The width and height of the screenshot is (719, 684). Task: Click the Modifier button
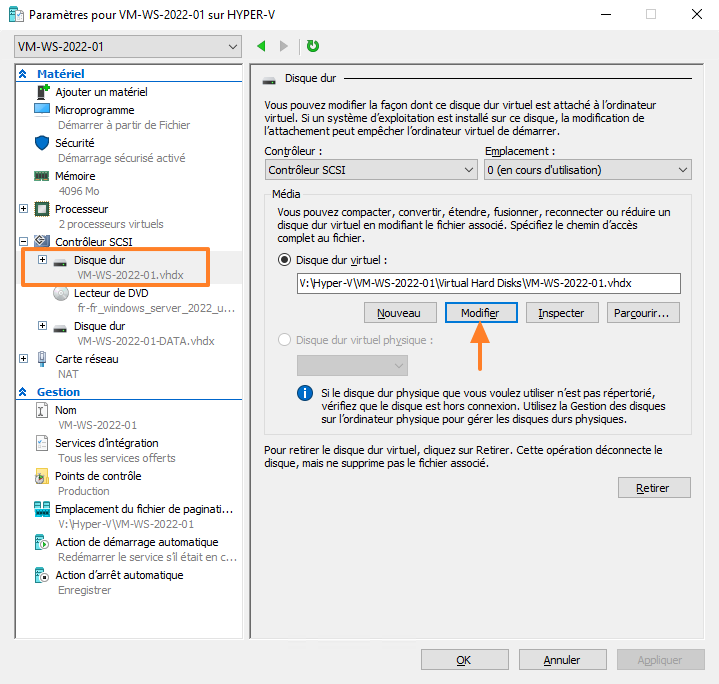[x=481, y=313]
